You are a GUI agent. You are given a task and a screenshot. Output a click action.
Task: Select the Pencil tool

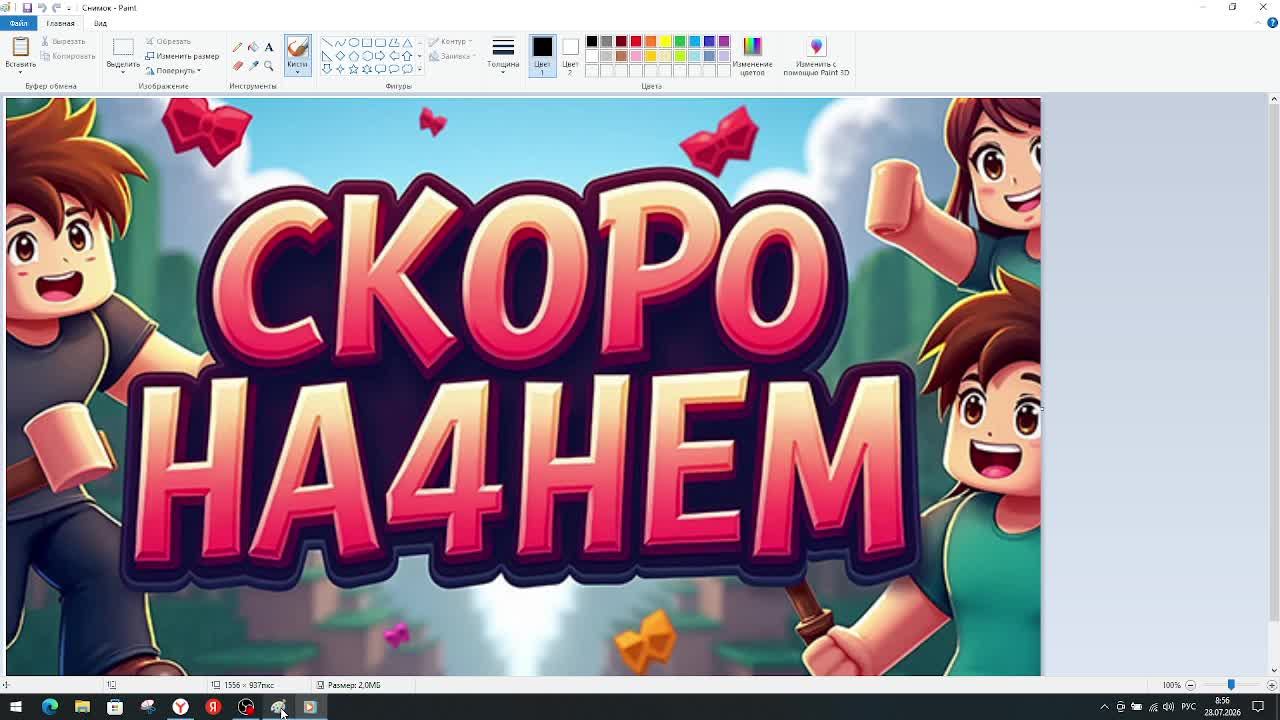[237, 47]
